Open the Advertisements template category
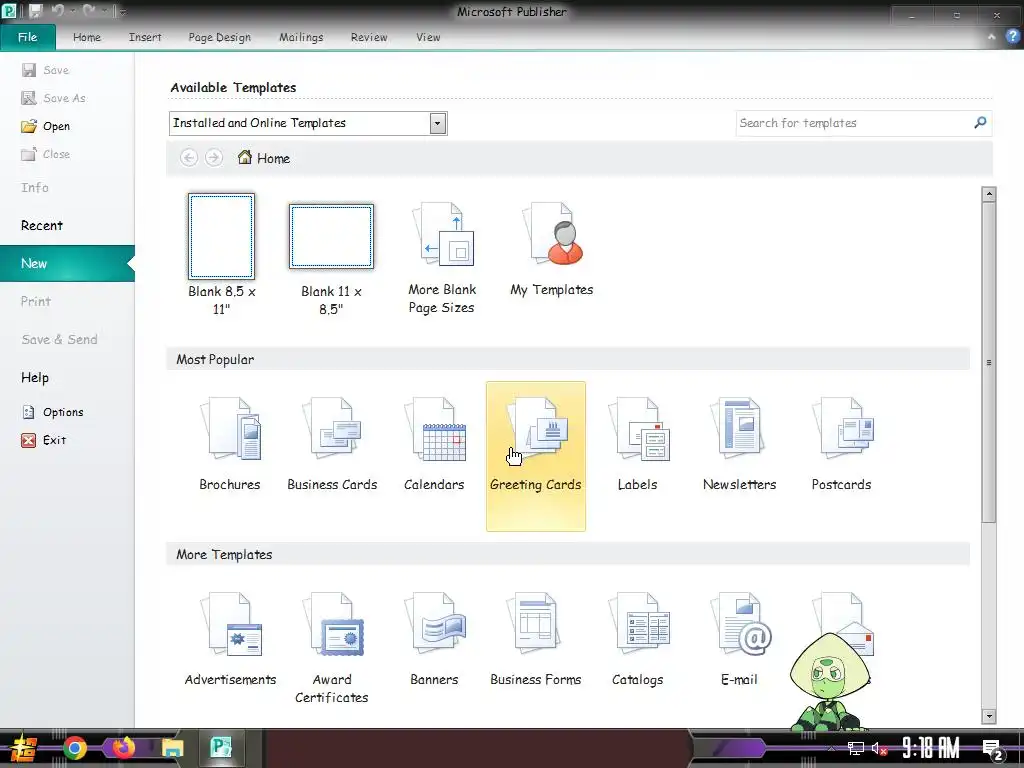 pyautogui.click(x=230, y=639)
